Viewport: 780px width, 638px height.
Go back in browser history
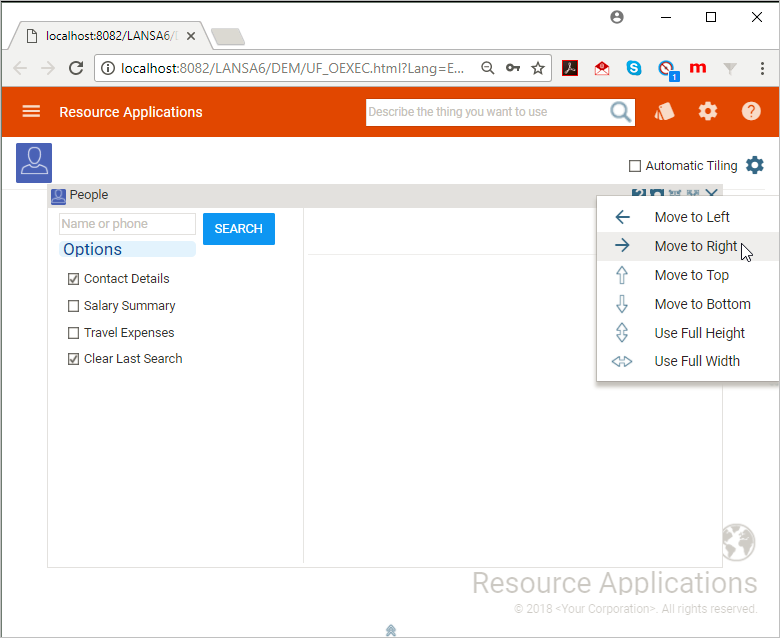point(20,68)
